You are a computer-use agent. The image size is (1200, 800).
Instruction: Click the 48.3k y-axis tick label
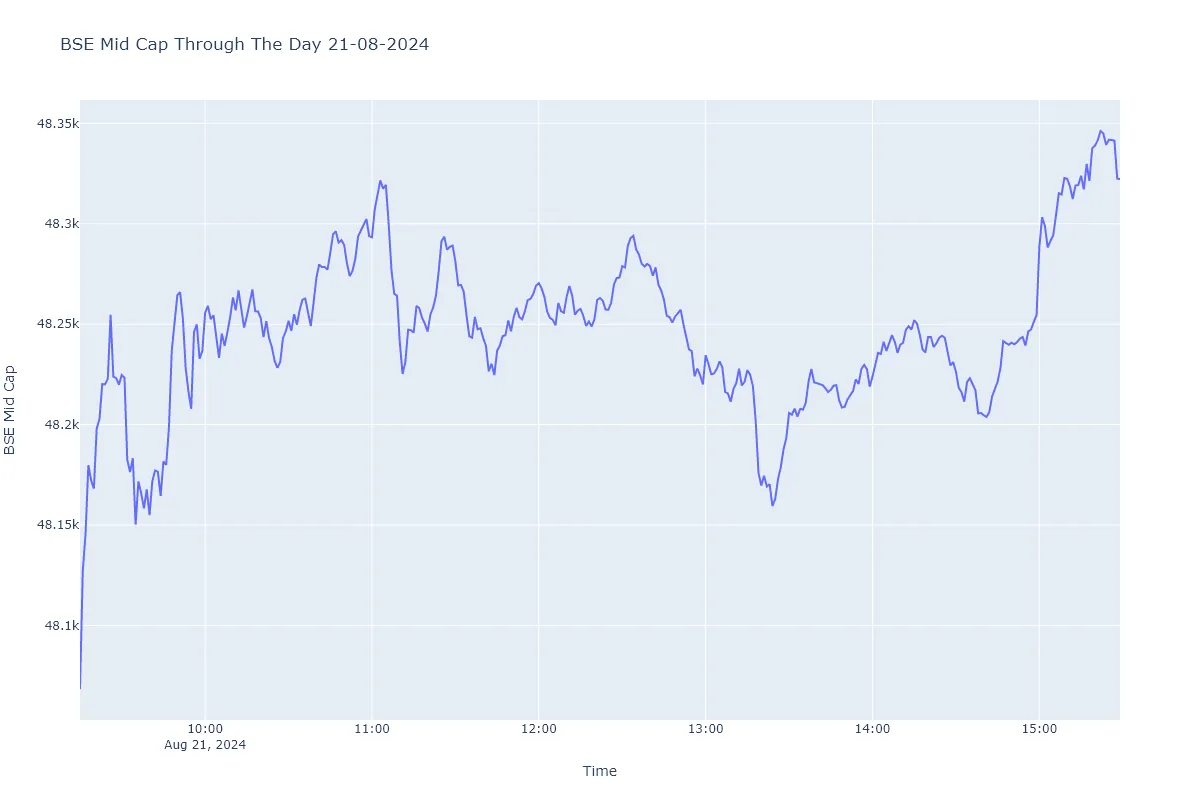[60, 224]
